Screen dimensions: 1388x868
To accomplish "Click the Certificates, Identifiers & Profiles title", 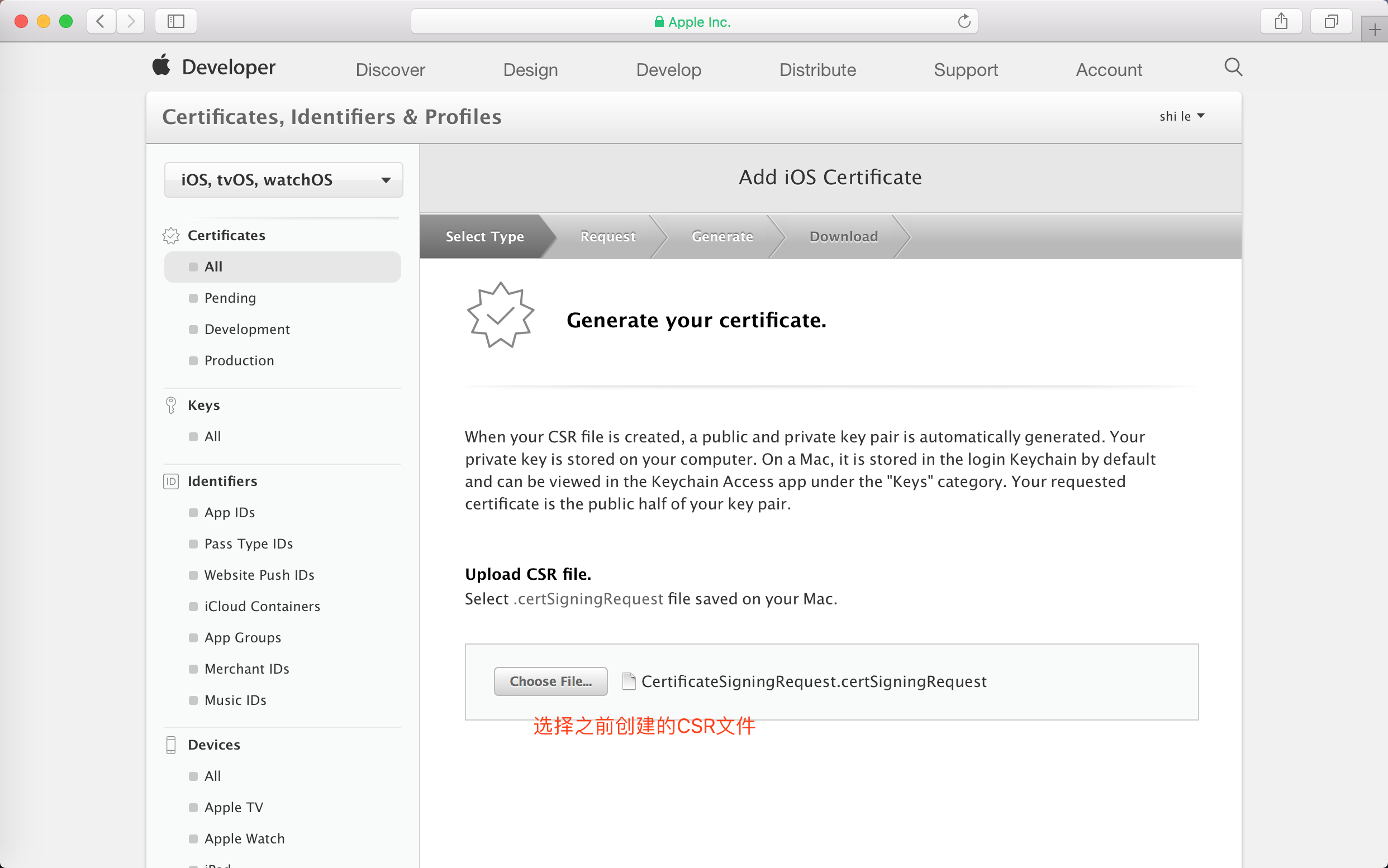I will pyautogui.click(x=332, y=117).
